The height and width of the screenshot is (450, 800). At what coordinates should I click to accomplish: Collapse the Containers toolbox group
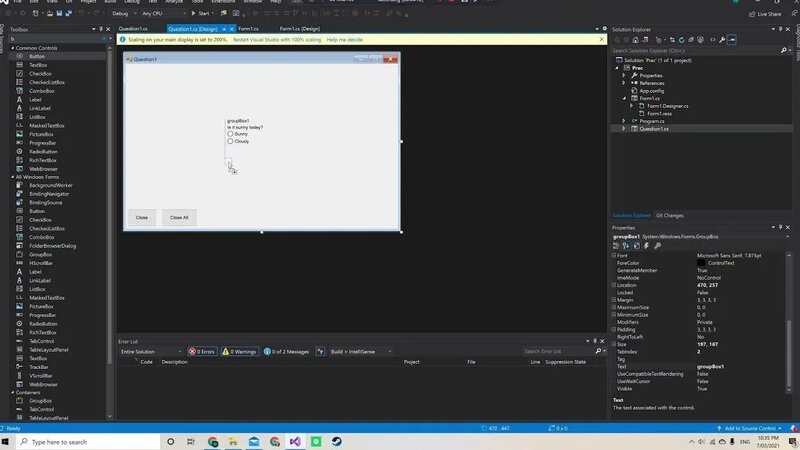pos(12,392)
